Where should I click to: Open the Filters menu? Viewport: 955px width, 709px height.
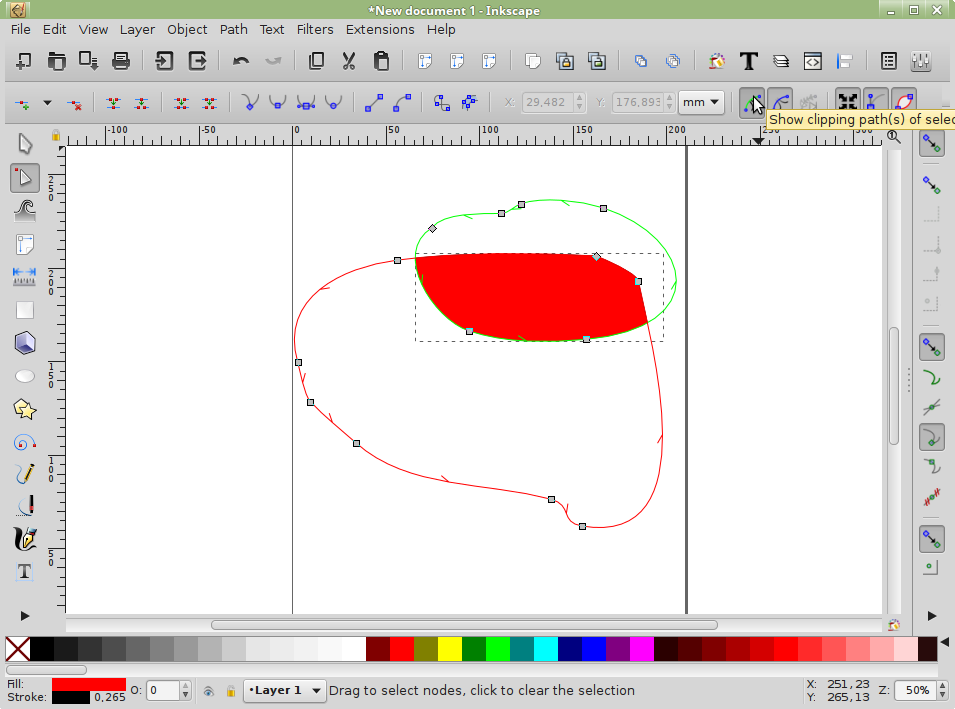coord(315,29)
